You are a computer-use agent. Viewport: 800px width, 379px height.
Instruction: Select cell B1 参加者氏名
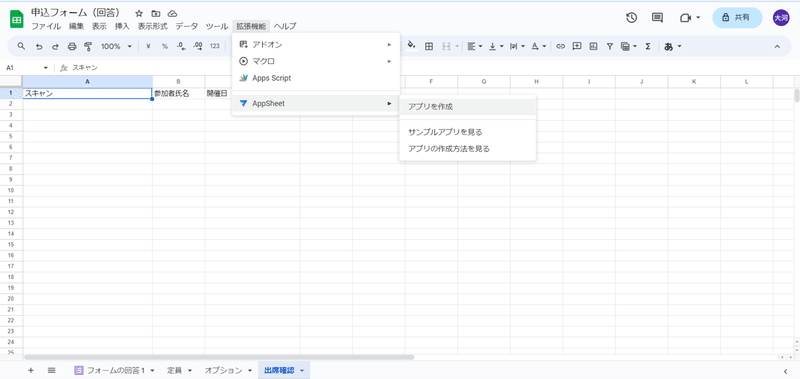(x=179, y=93)
